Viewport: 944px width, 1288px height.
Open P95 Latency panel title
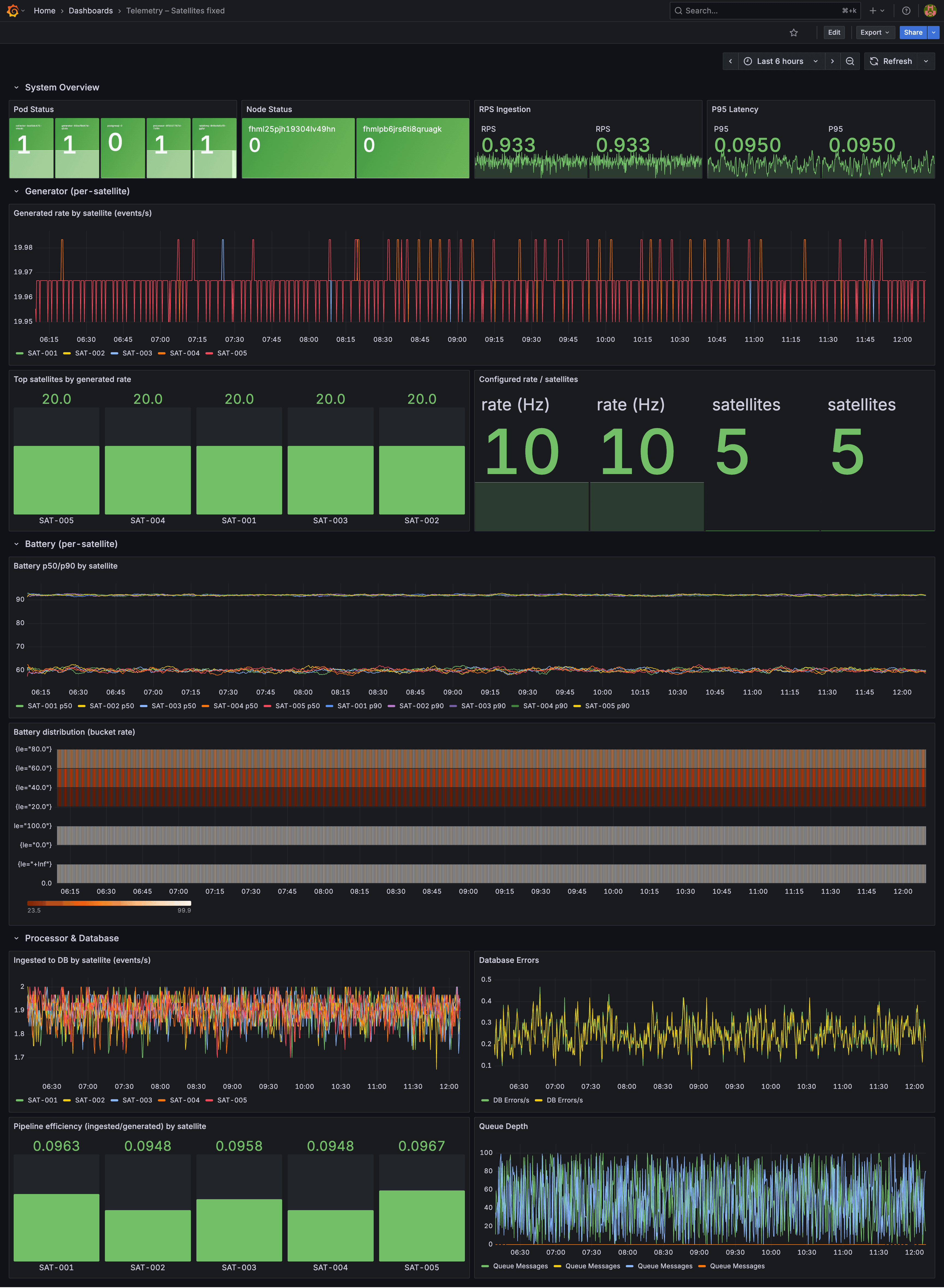[x=735, y=109]
